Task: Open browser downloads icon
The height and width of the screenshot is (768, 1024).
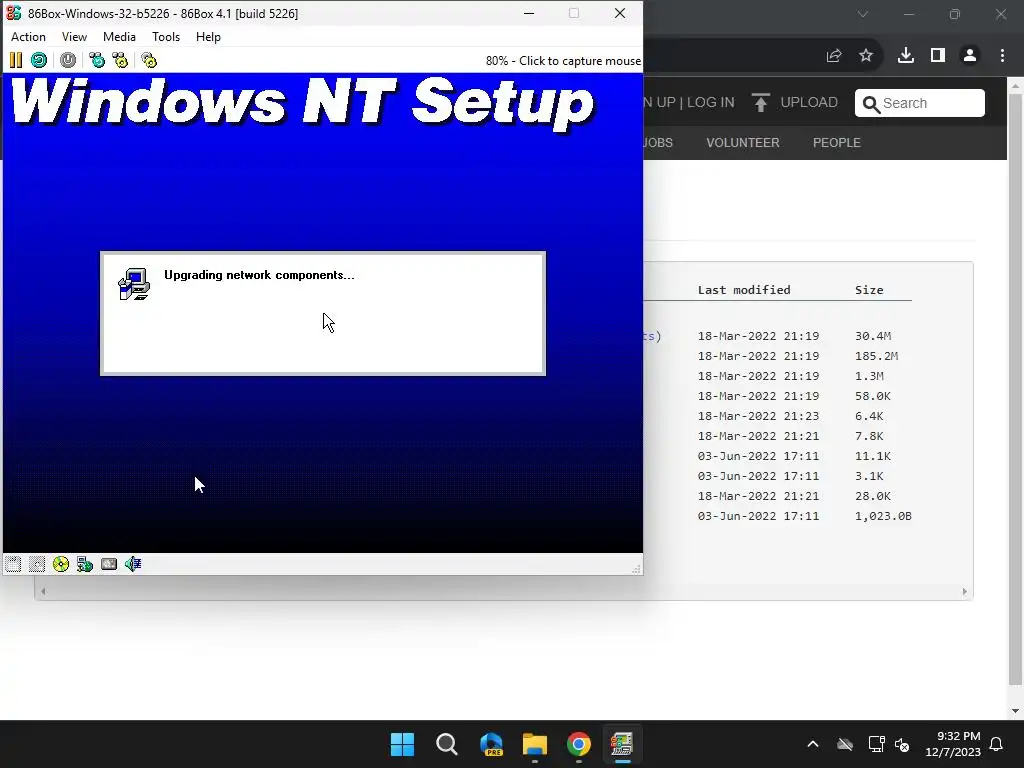Action: (x=906, y=56)
